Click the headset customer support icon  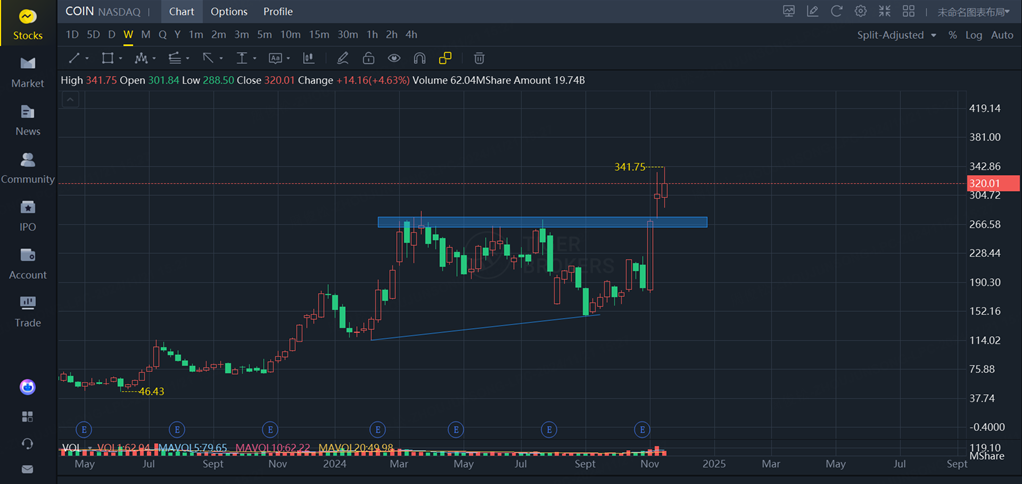click(x=27, y=443)
